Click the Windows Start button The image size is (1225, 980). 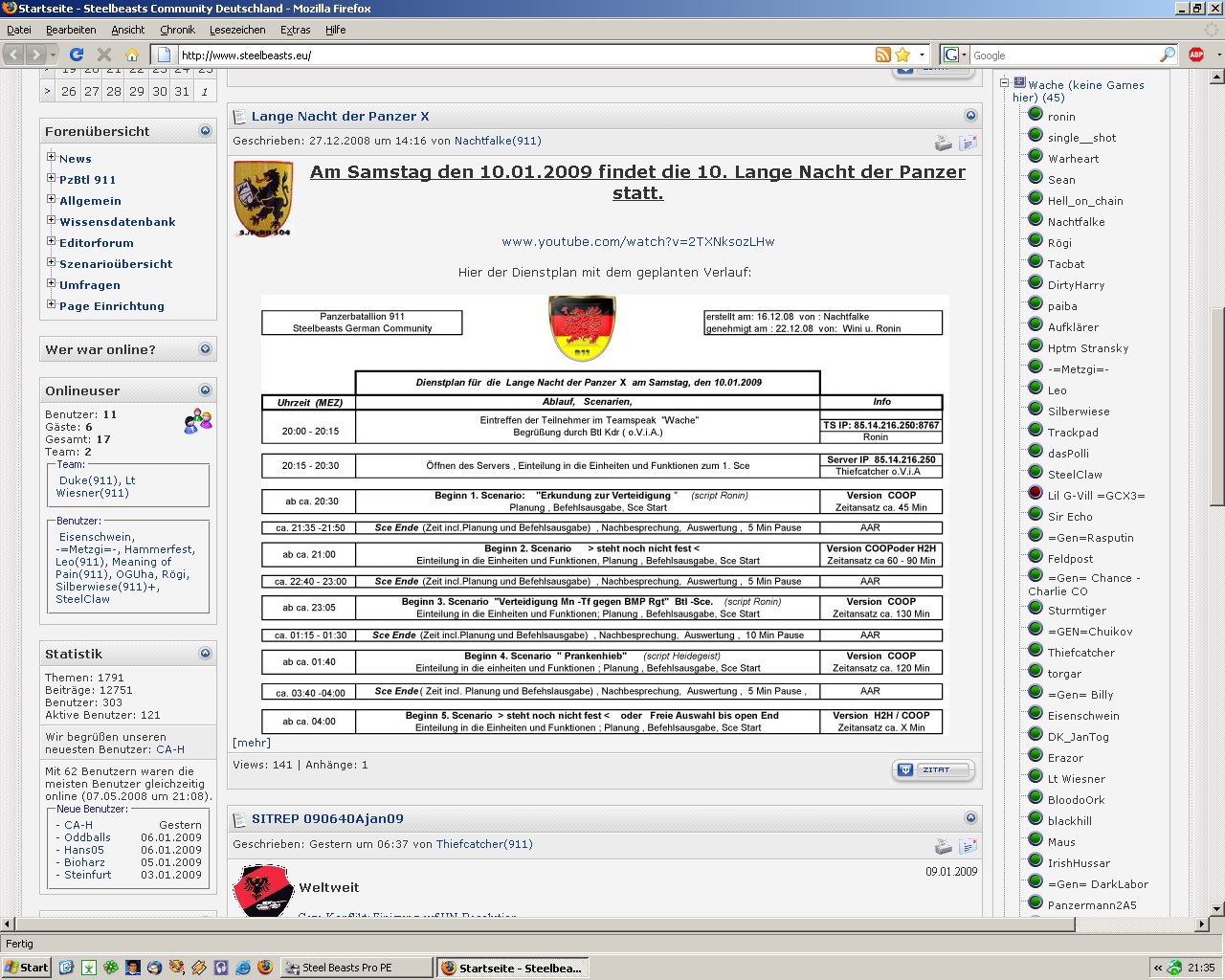point(27,968)
